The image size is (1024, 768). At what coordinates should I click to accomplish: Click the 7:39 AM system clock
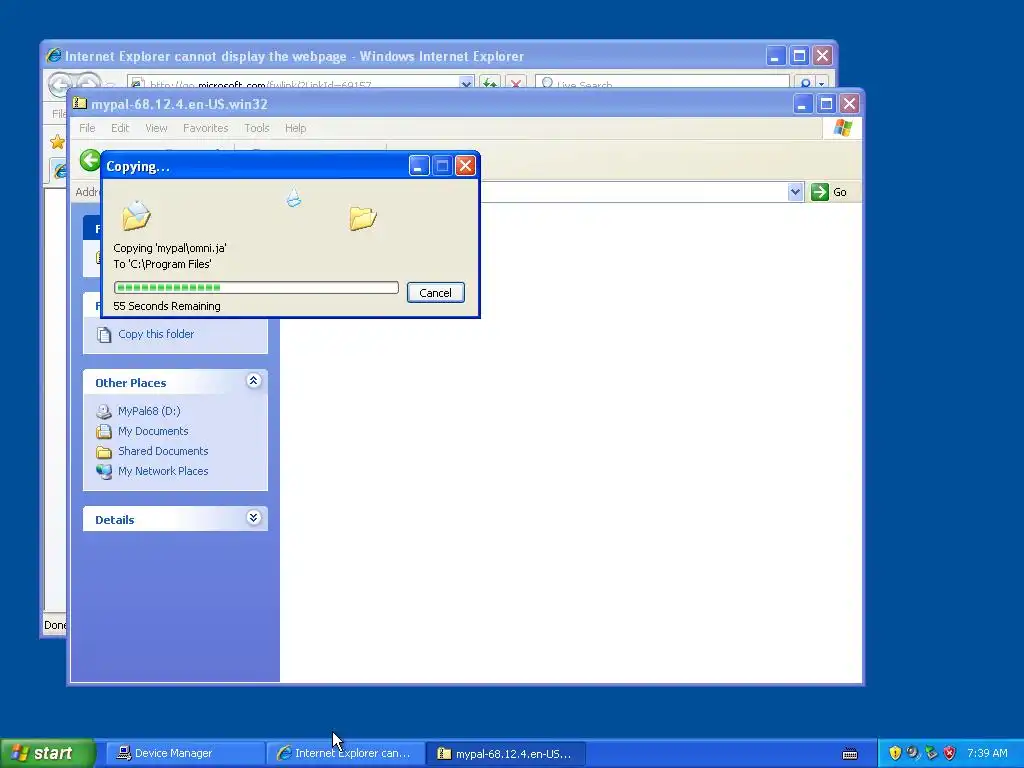pos(987,753)
